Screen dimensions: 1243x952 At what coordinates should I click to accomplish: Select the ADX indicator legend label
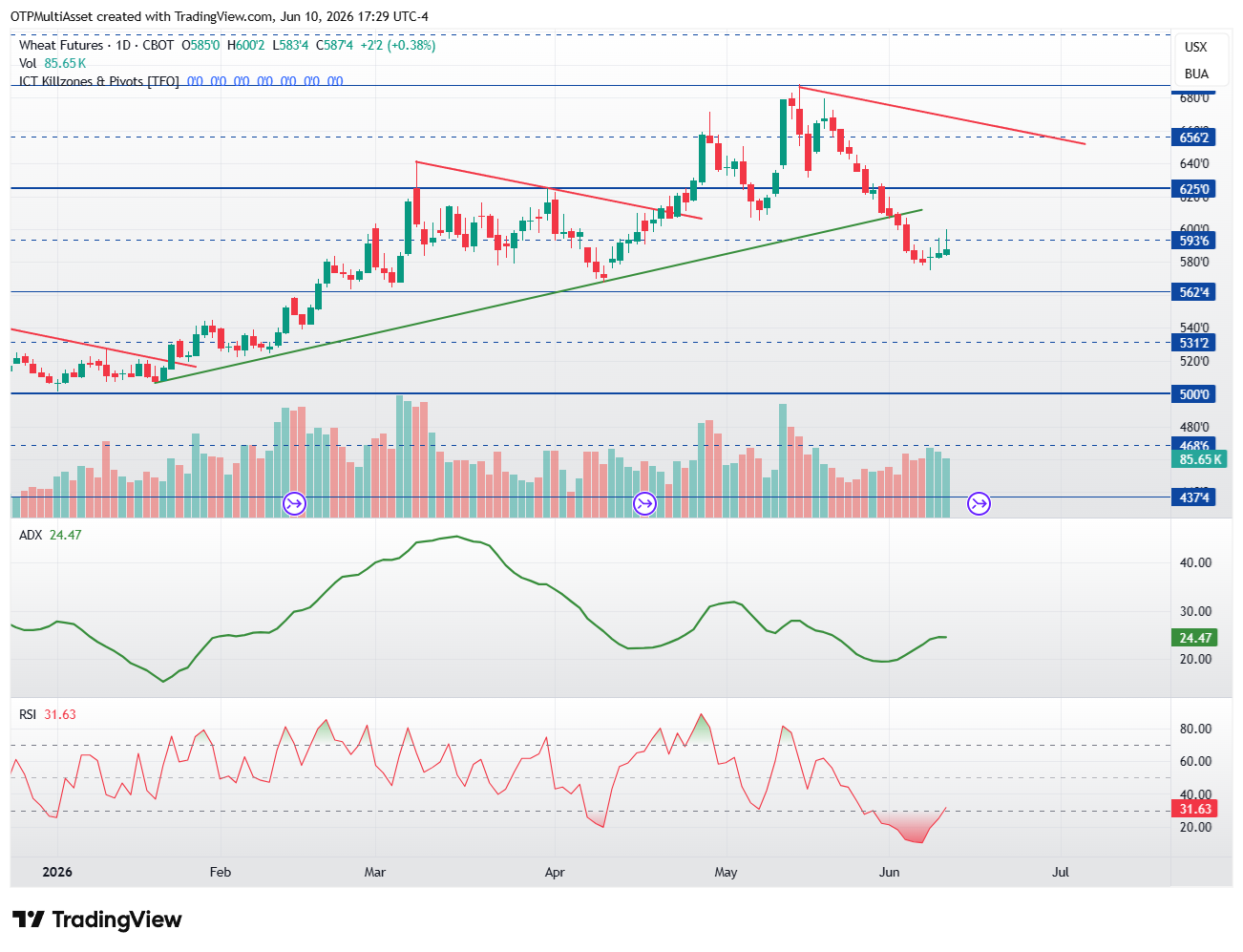31,535
